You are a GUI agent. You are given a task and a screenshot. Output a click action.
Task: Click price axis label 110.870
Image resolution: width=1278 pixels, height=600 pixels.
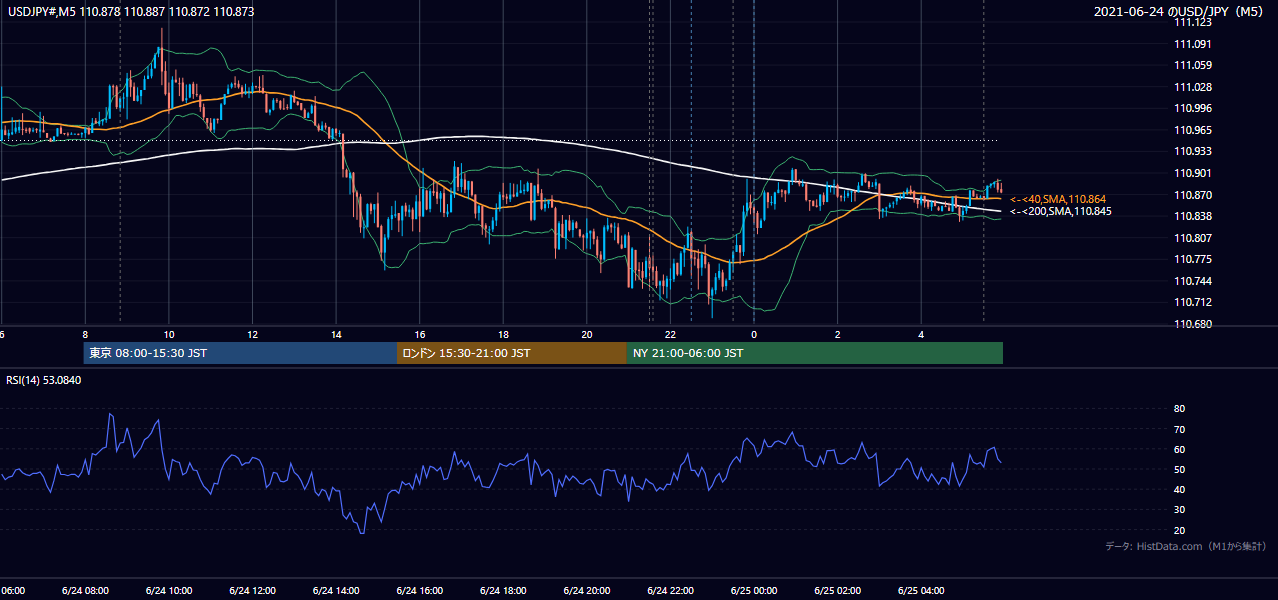[1193, 195]
